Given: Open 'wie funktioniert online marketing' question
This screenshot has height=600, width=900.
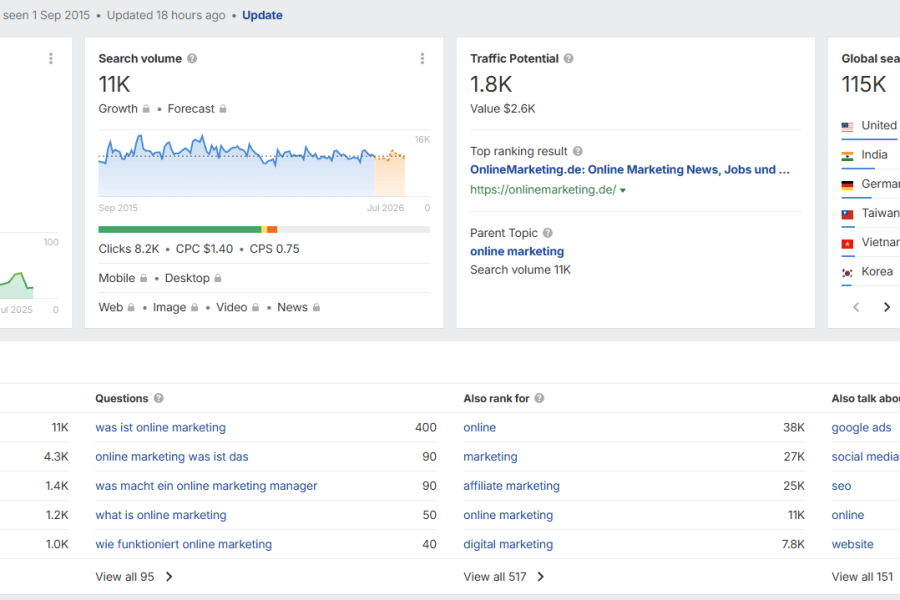Looking at the screenshot, I should click(x=184, y=544).
